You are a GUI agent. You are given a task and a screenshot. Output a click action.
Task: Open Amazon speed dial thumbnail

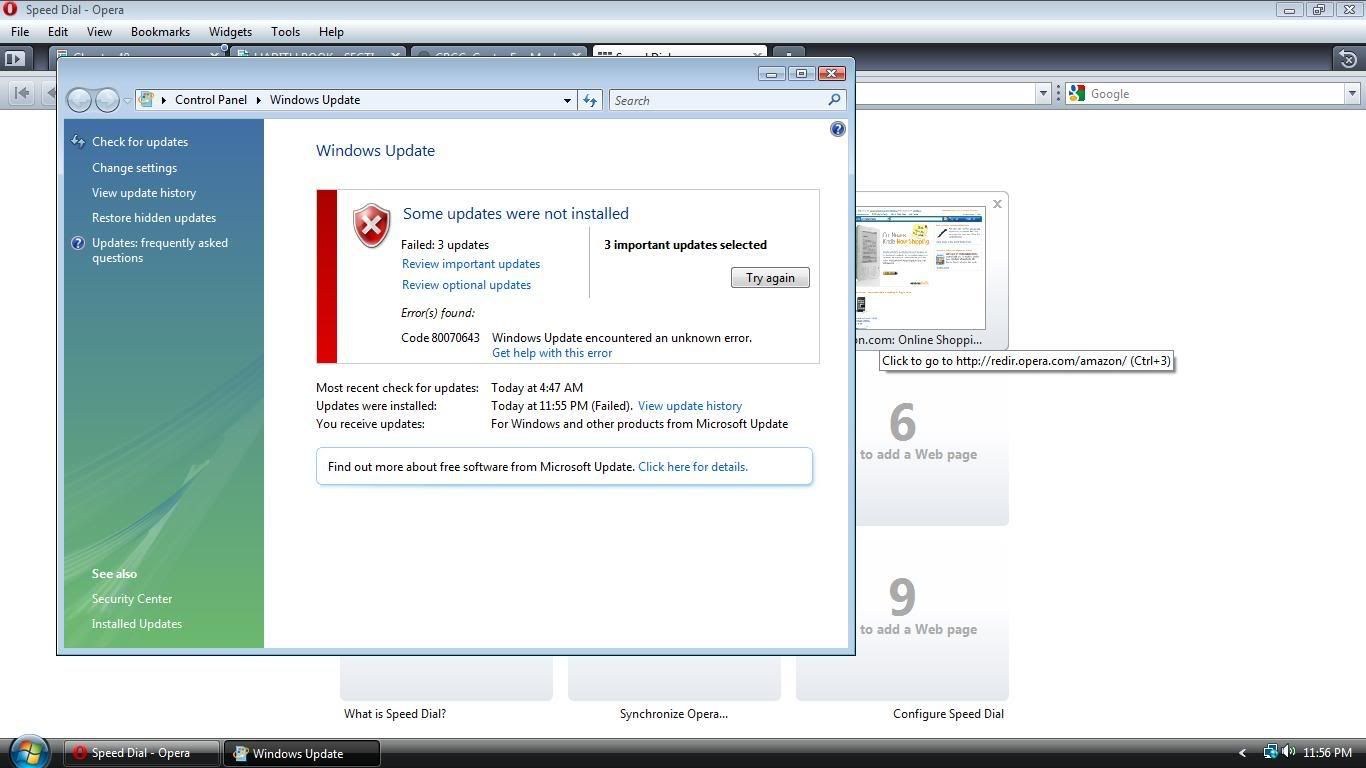pyautogui.click(x=920, y=268)
